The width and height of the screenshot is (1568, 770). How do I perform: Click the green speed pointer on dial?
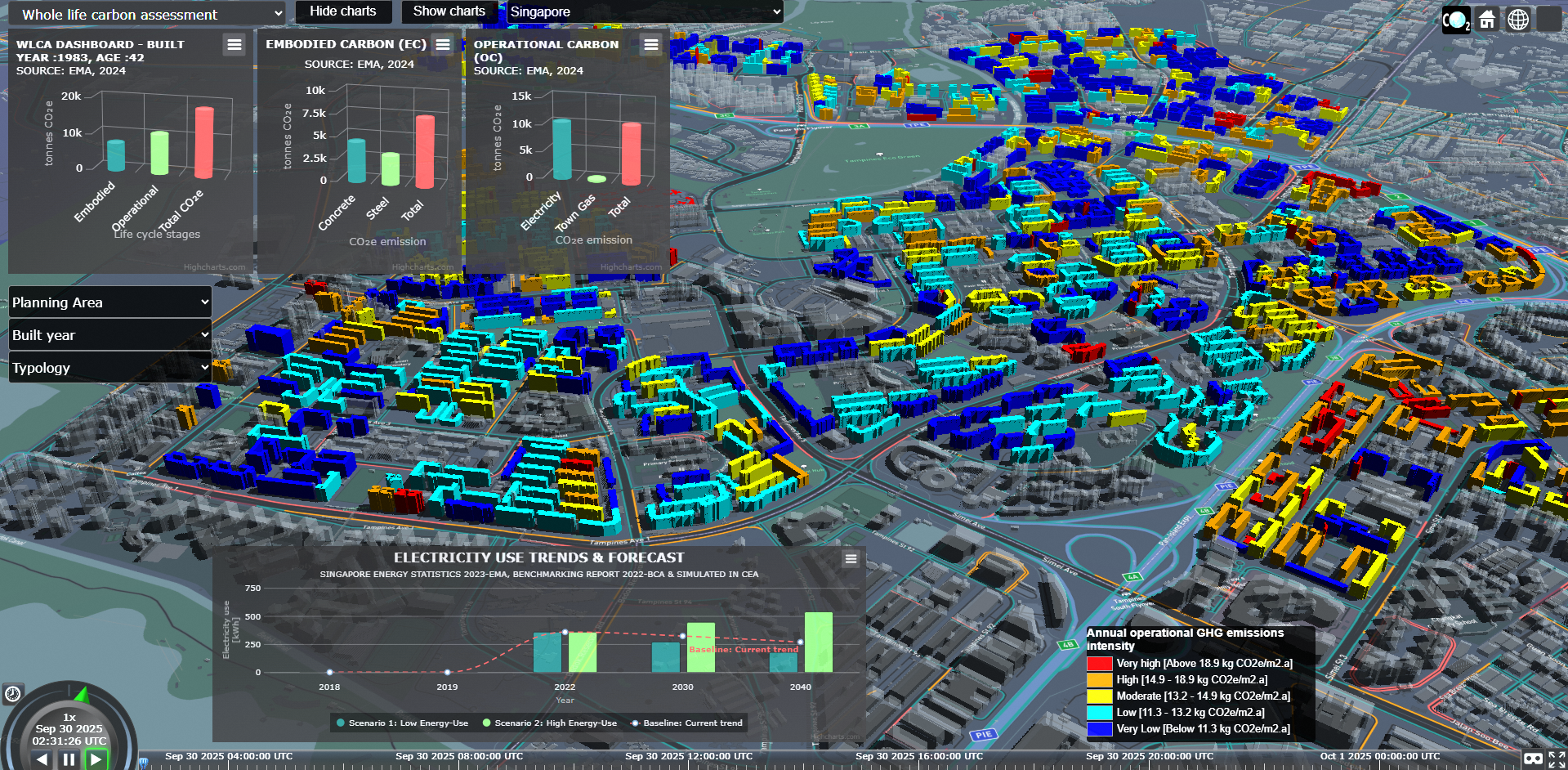tap(82, 696)
